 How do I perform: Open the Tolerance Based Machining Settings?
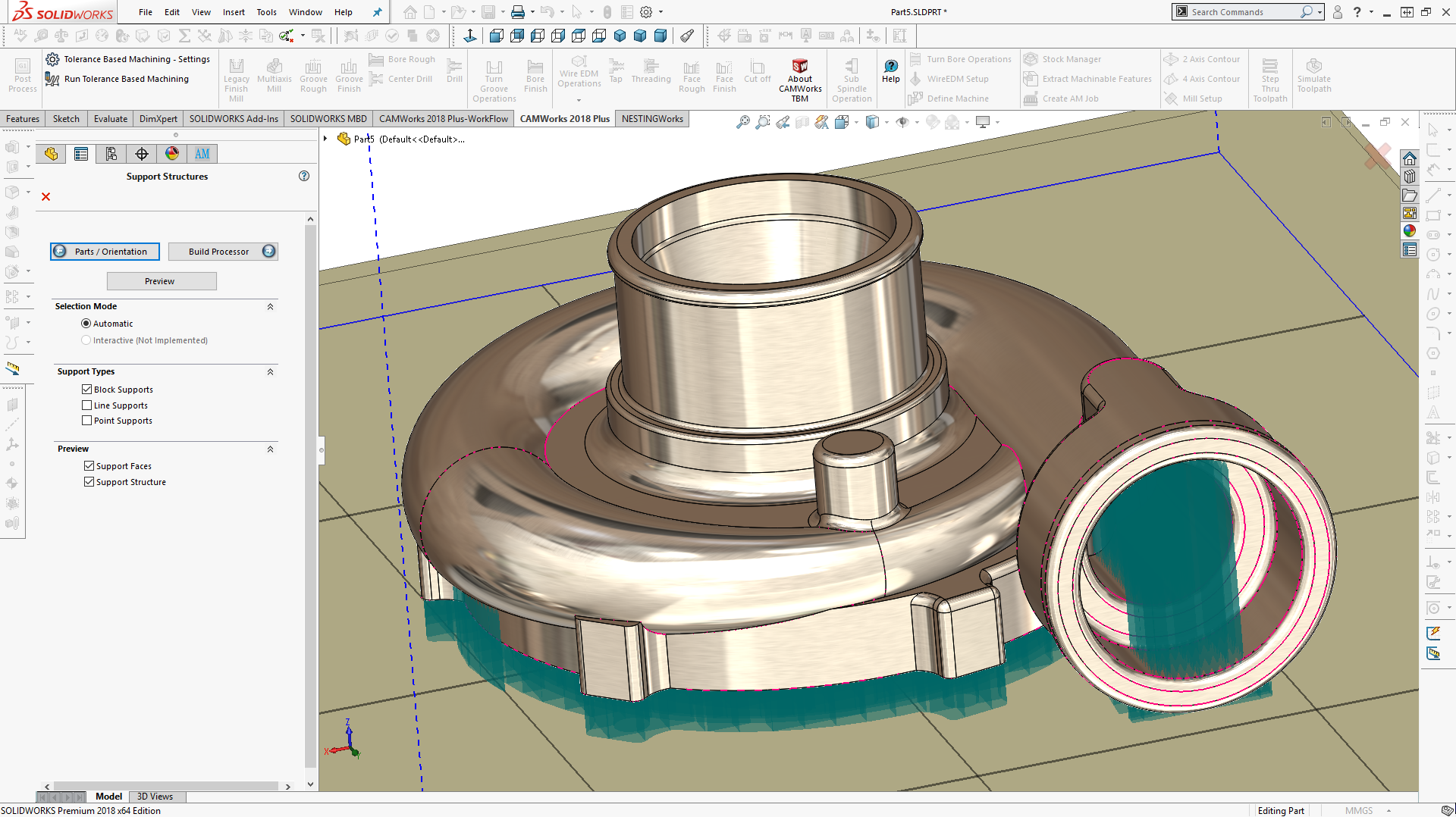(x=127, y=59)
